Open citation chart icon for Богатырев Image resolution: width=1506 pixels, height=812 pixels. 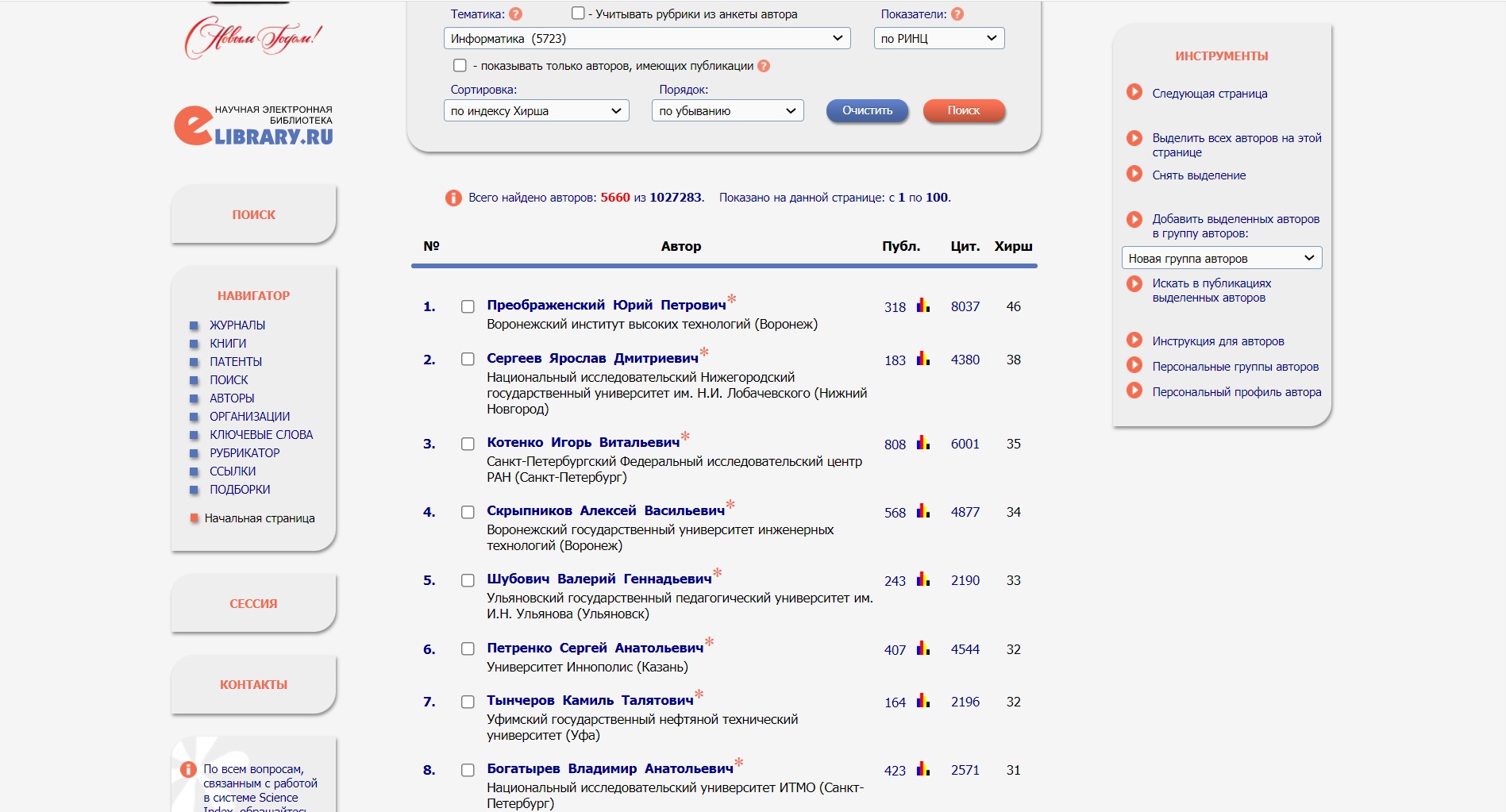click(x=923, y=769)
